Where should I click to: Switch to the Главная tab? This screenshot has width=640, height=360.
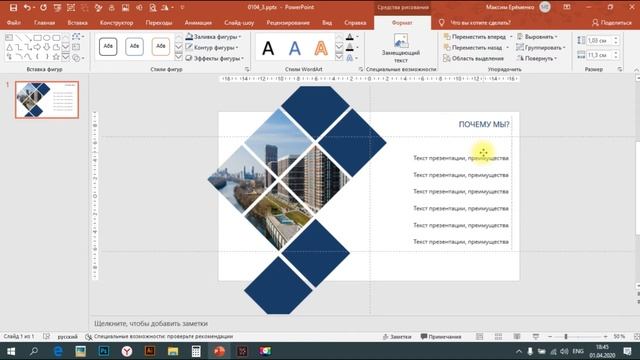[x=44, y=23]
